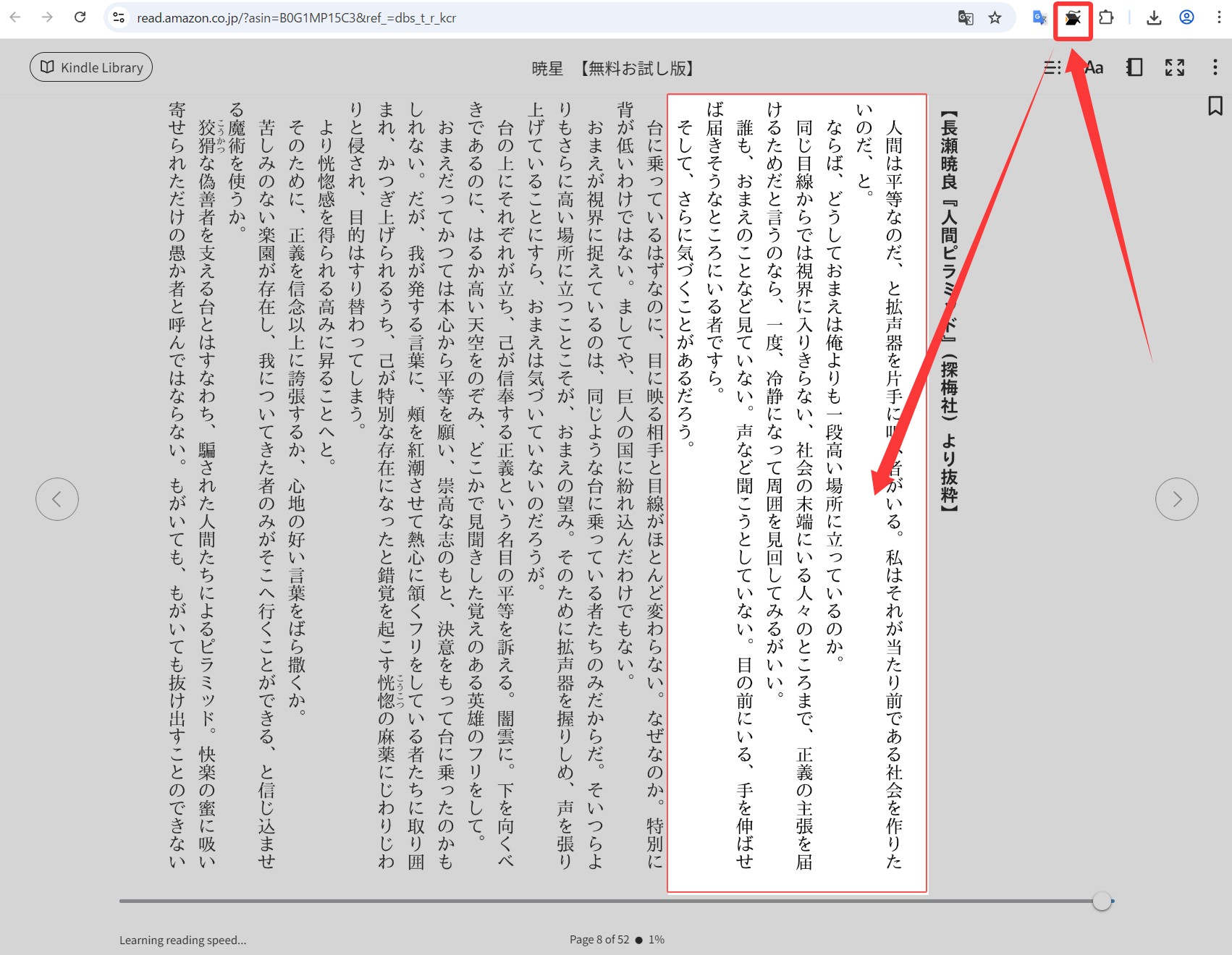Bookmark this page

pos(1215,106)
